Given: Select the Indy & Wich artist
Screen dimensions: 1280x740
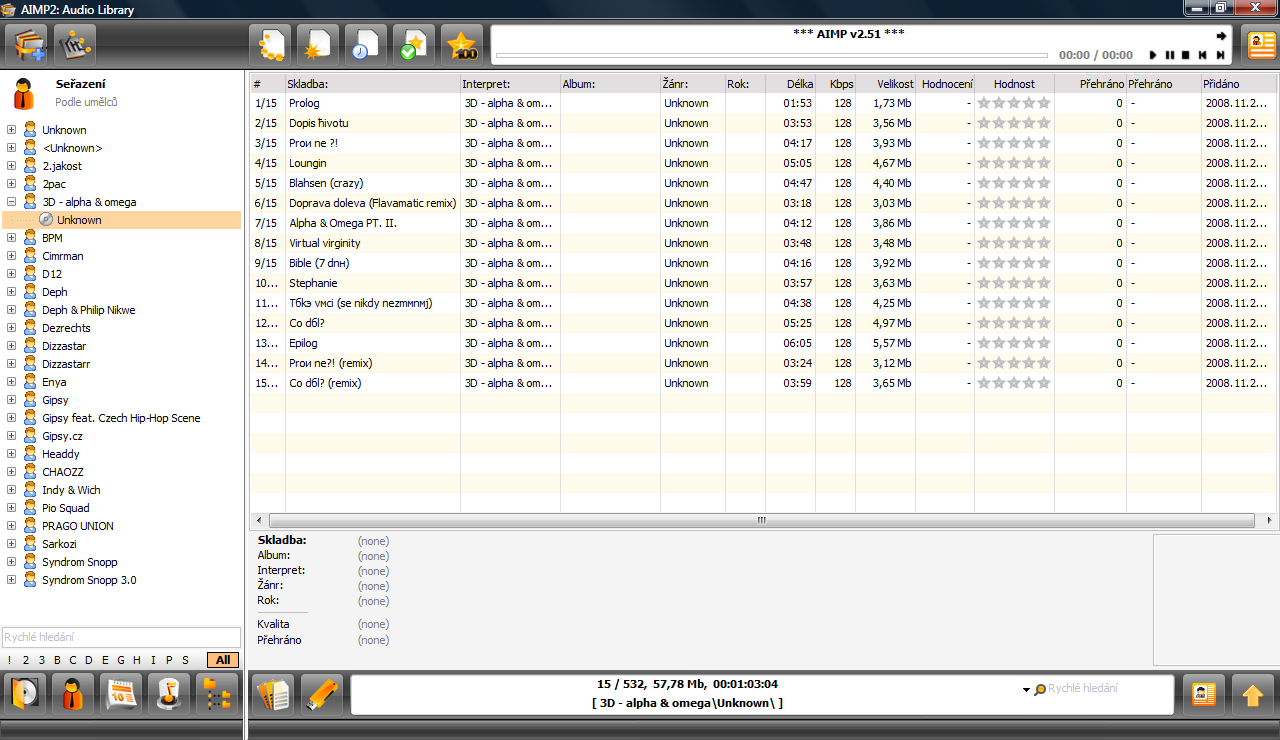Looking at the screenshot, I should [71, 490].
